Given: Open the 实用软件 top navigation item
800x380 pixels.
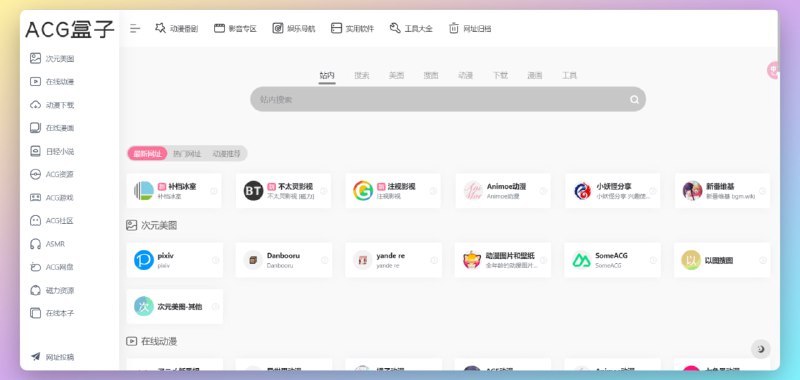Looking at the screenshot, I should pos(353,29).
